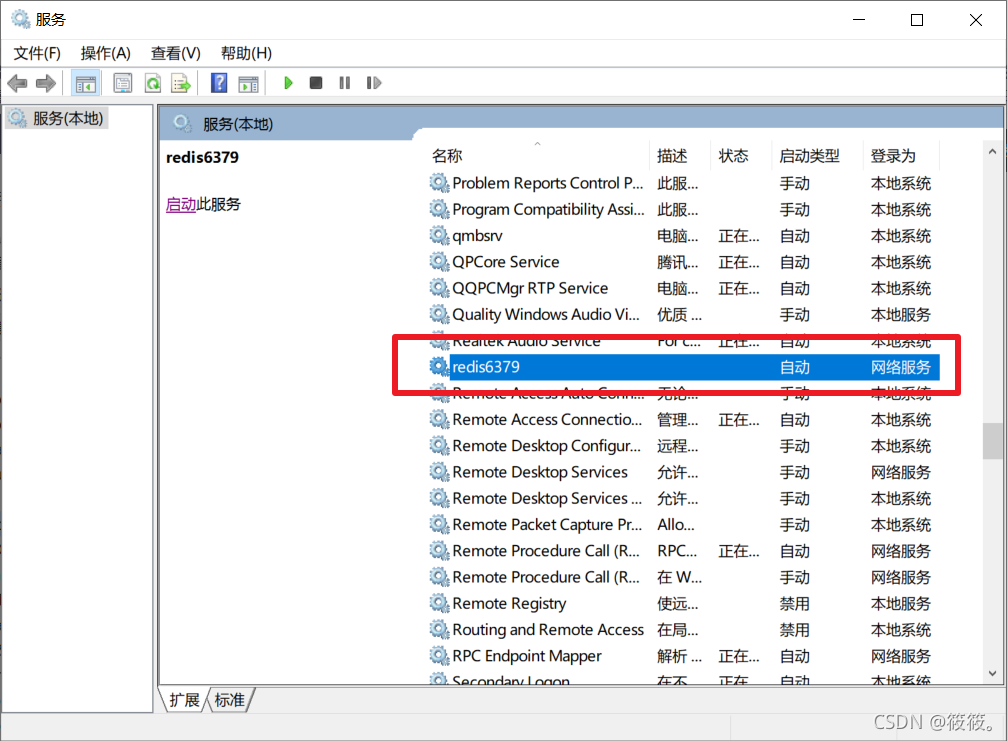Open the Properties toolbar icon
The image size is (1007, 741).
tap(123, 83)
